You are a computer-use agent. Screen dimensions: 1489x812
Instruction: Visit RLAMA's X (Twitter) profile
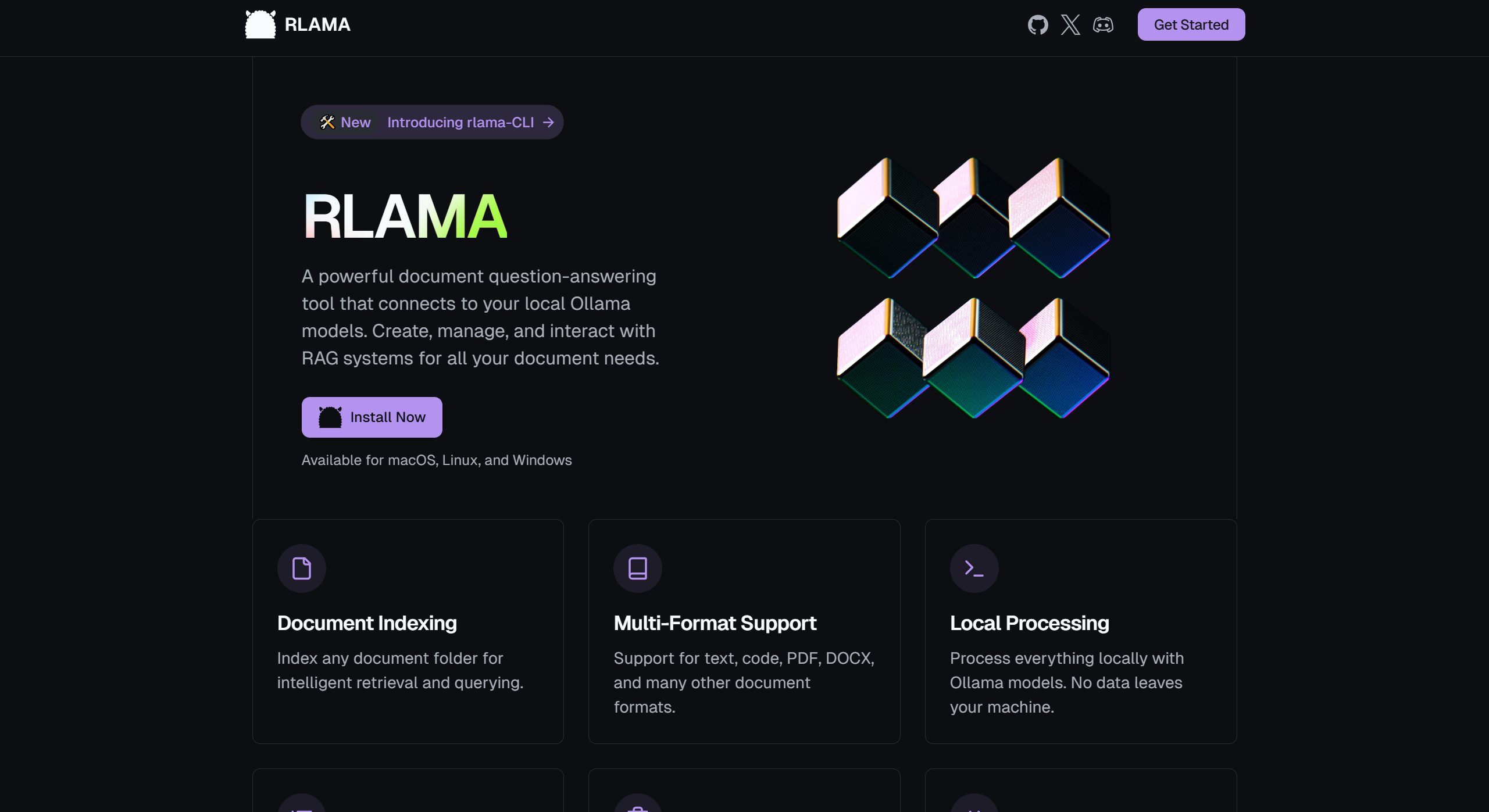coord(1071,24)
